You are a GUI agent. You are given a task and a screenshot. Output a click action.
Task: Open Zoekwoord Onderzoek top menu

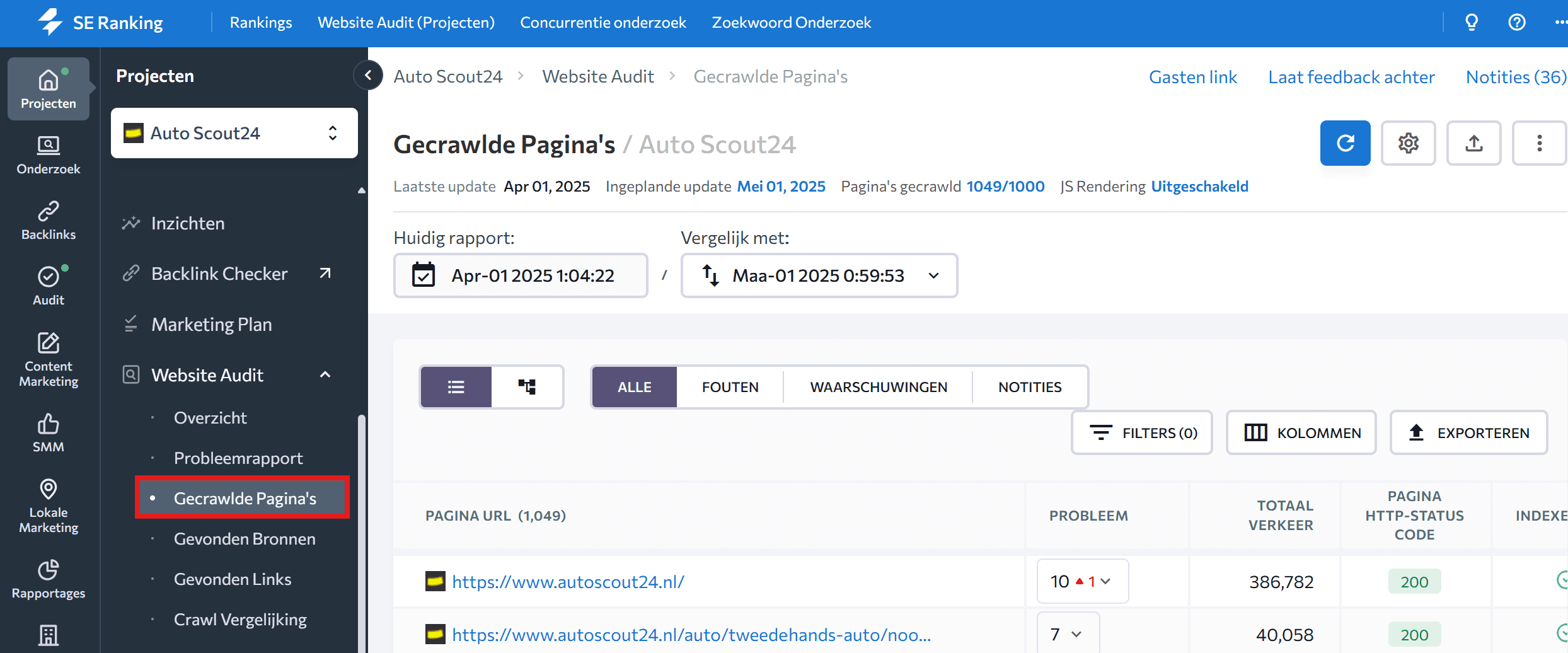pyautogui.click(x=792, y=23)
